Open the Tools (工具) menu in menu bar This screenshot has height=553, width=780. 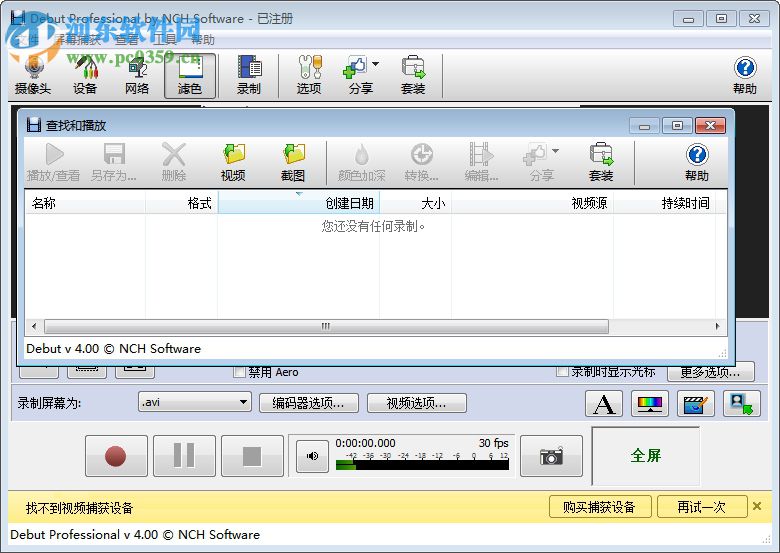[x=165, y=40]
